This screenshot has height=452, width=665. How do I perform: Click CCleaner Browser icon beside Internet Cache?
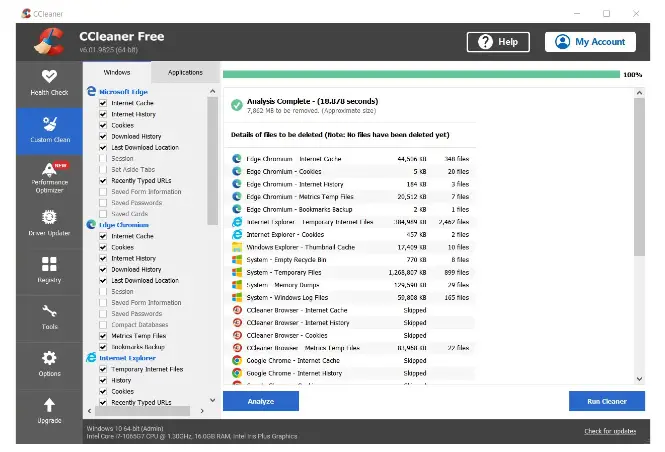(x=237, y=310)
